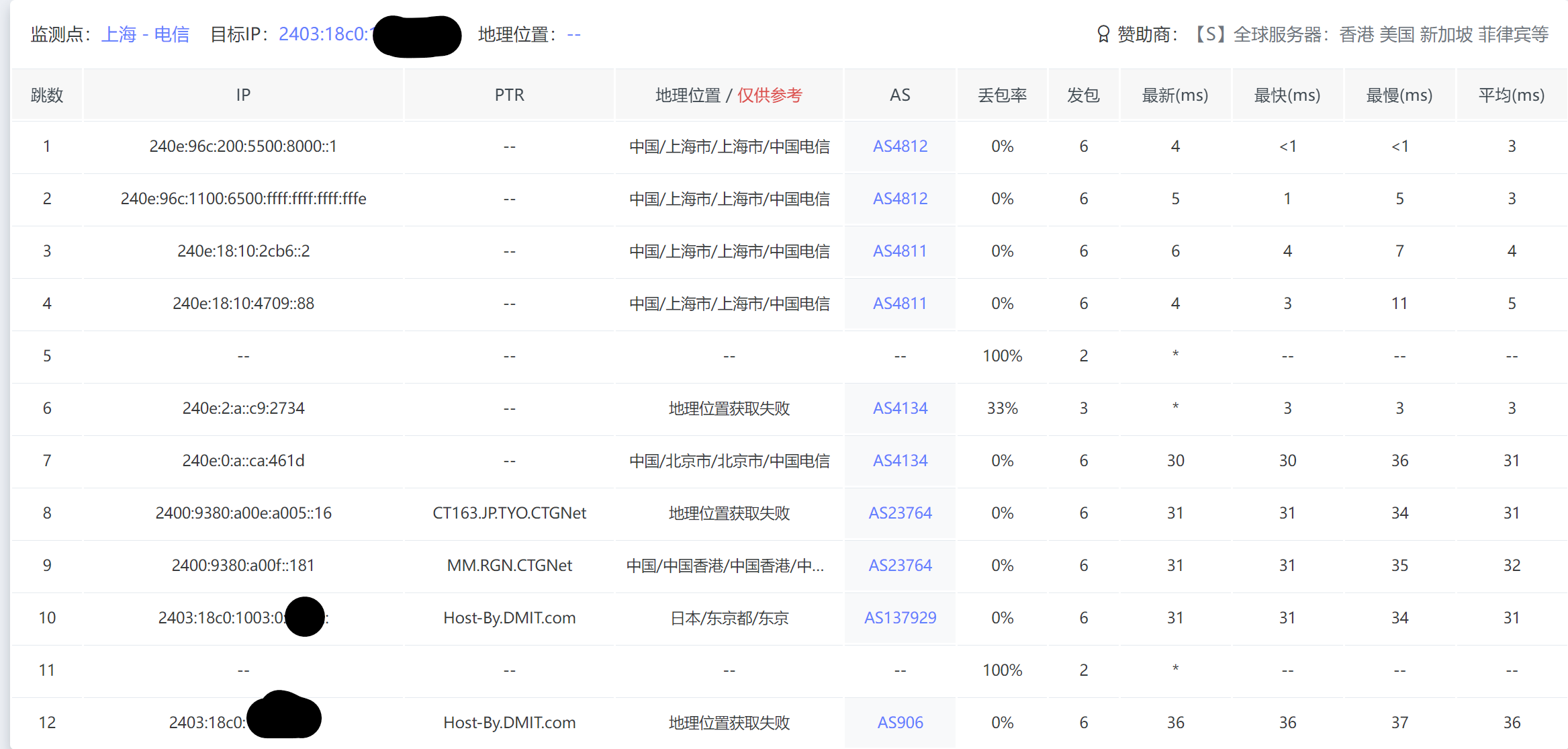The image size is (1568, 749).
Task: Select IP 2400:9380:a00e:a005::16
Action: click(x=243, y=513)
